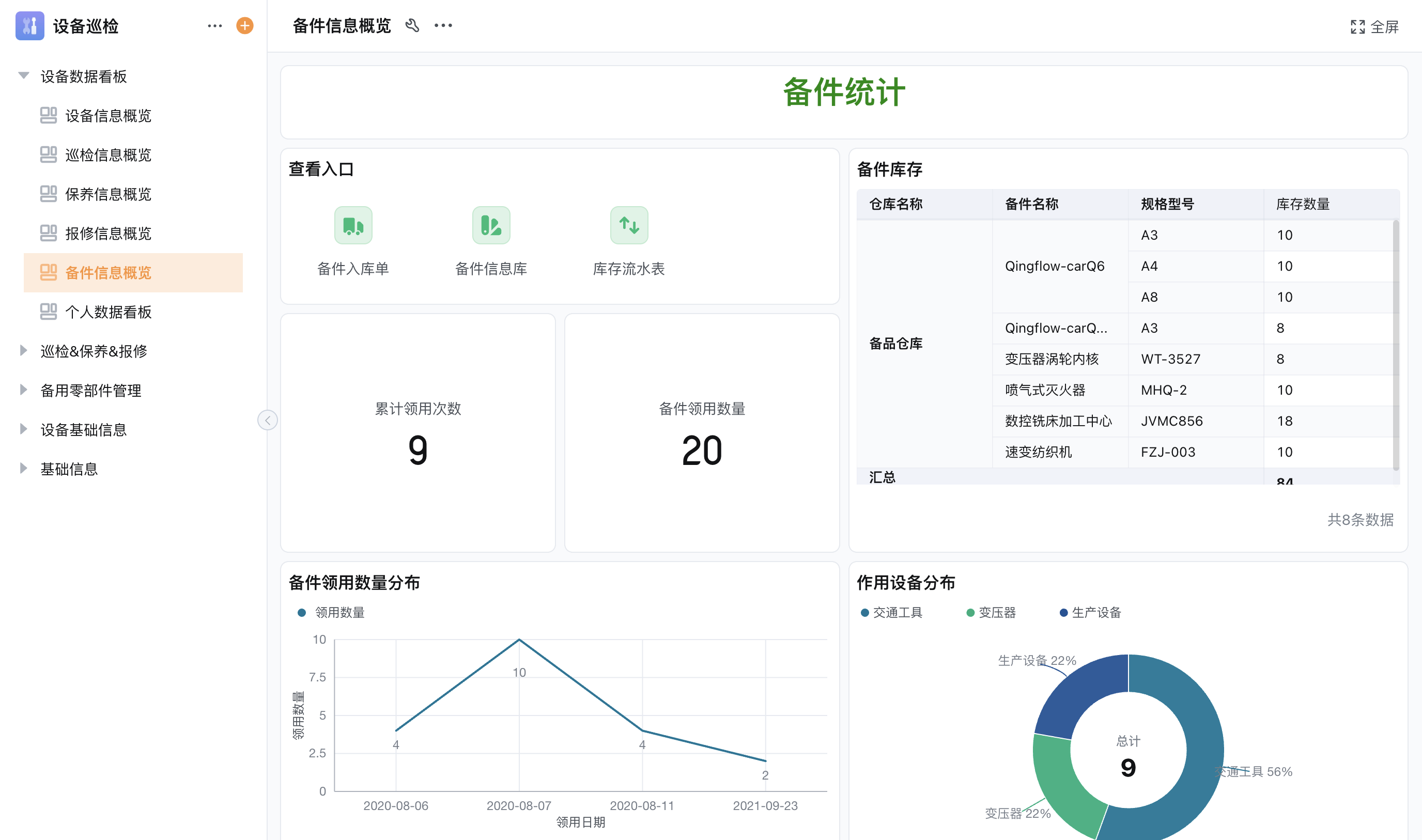Click the 2020-08-07 peak data point
The image size is (1422, 840).
(x=519, y=640)
